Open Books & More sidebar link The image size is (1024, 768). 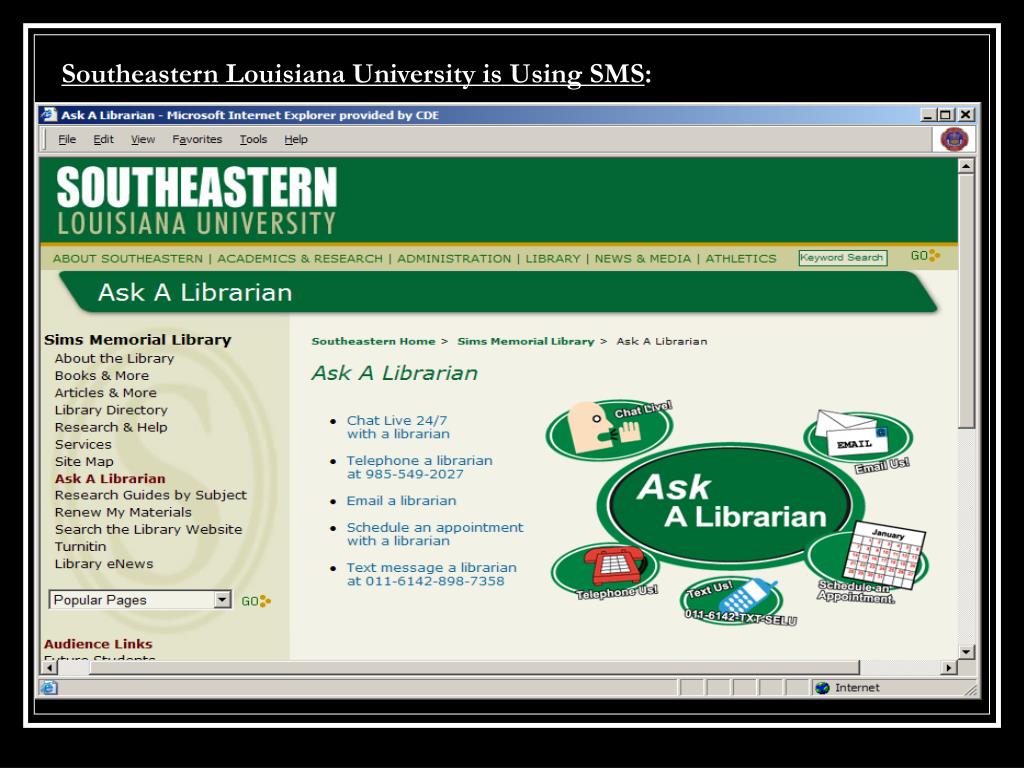[x=102, y=376]
